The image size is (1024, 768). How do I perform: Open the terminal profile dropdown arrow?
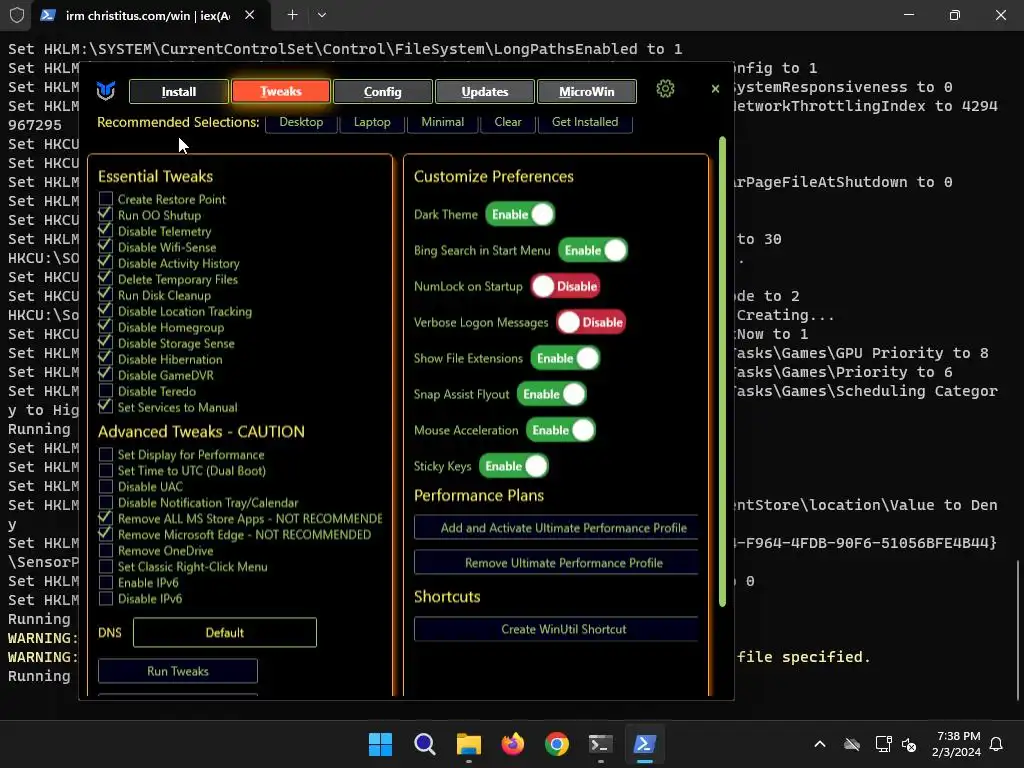pos(322,15)
